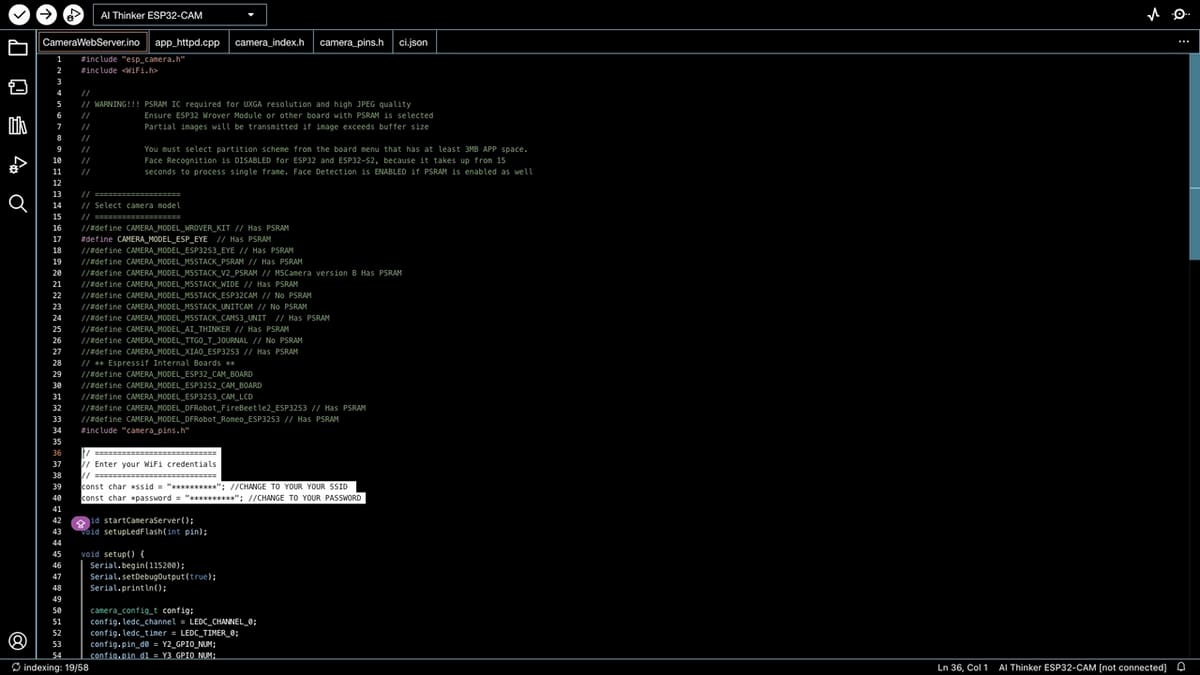Open the Boards Manager panel

[17, 87]
